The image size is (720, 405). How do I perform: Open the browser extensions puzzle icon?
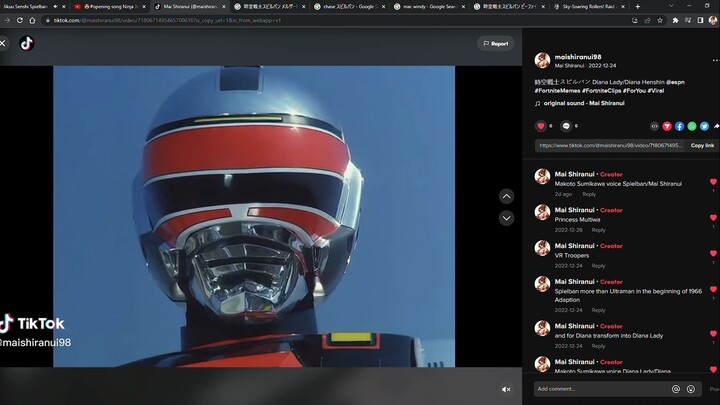[x=675, y=20]
